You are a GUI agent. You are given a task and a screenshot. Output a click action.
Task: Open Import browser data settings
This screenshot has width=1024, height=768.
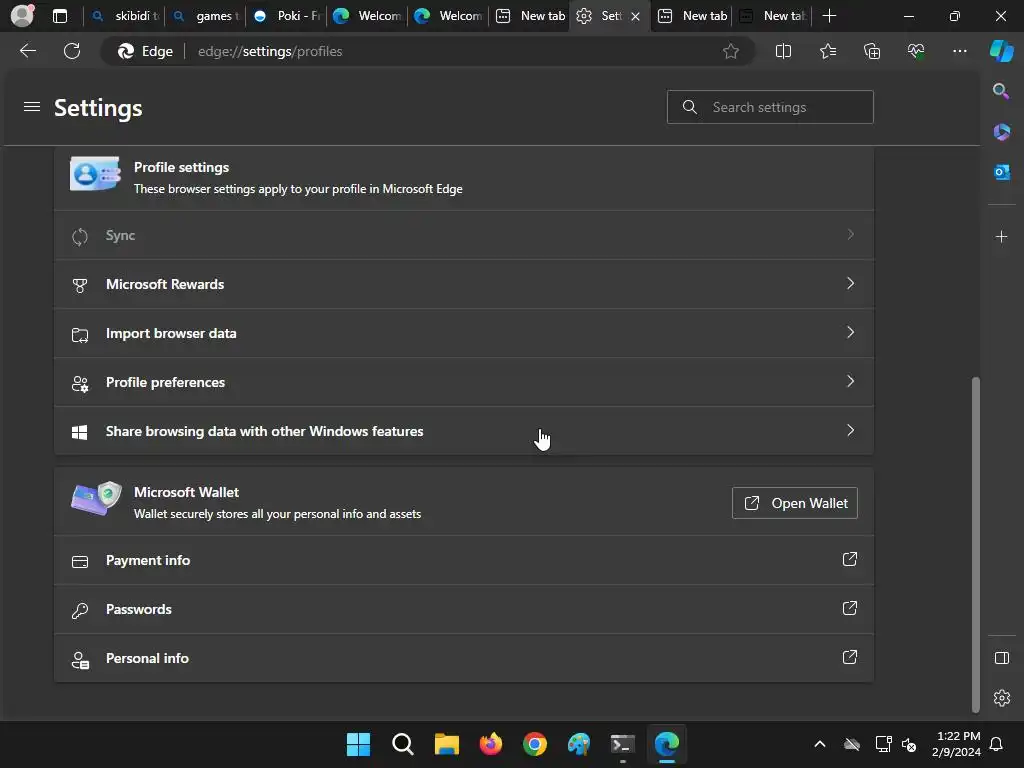pos(464,333)
